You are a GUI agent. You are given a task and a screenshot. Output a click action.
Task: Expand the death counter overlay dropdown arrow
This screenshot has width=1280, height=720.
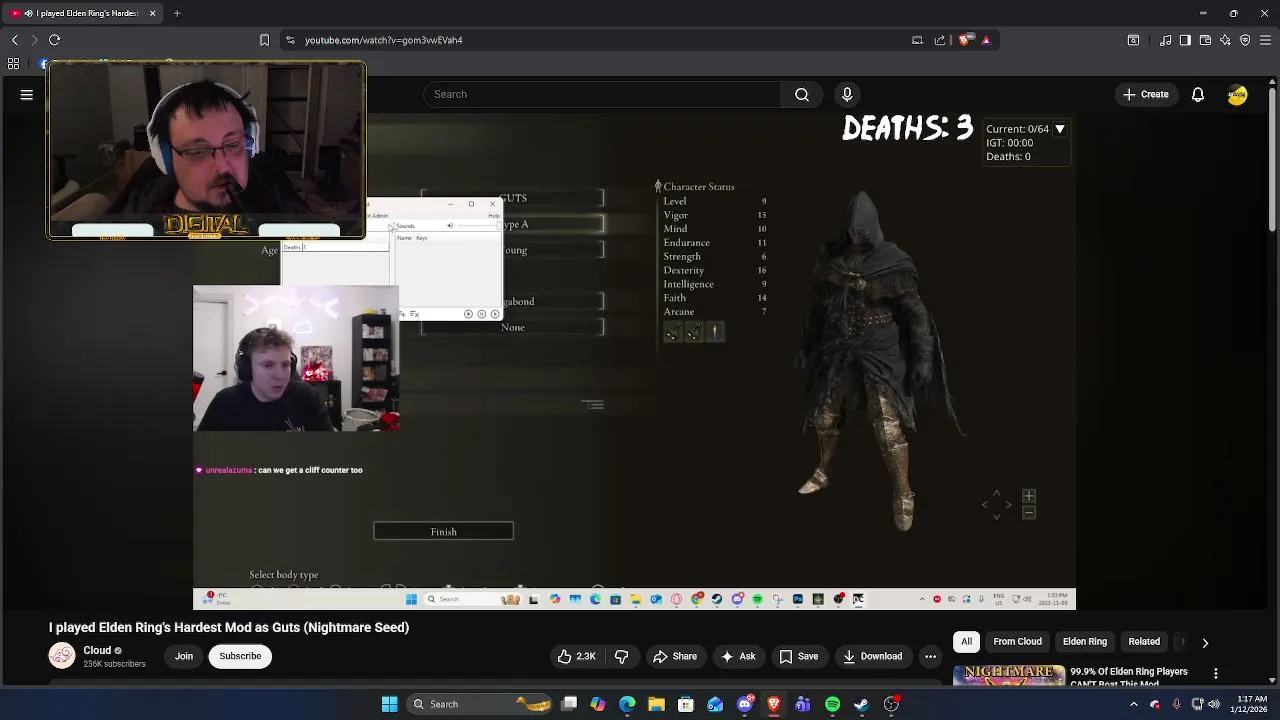tap(1060, 129)
